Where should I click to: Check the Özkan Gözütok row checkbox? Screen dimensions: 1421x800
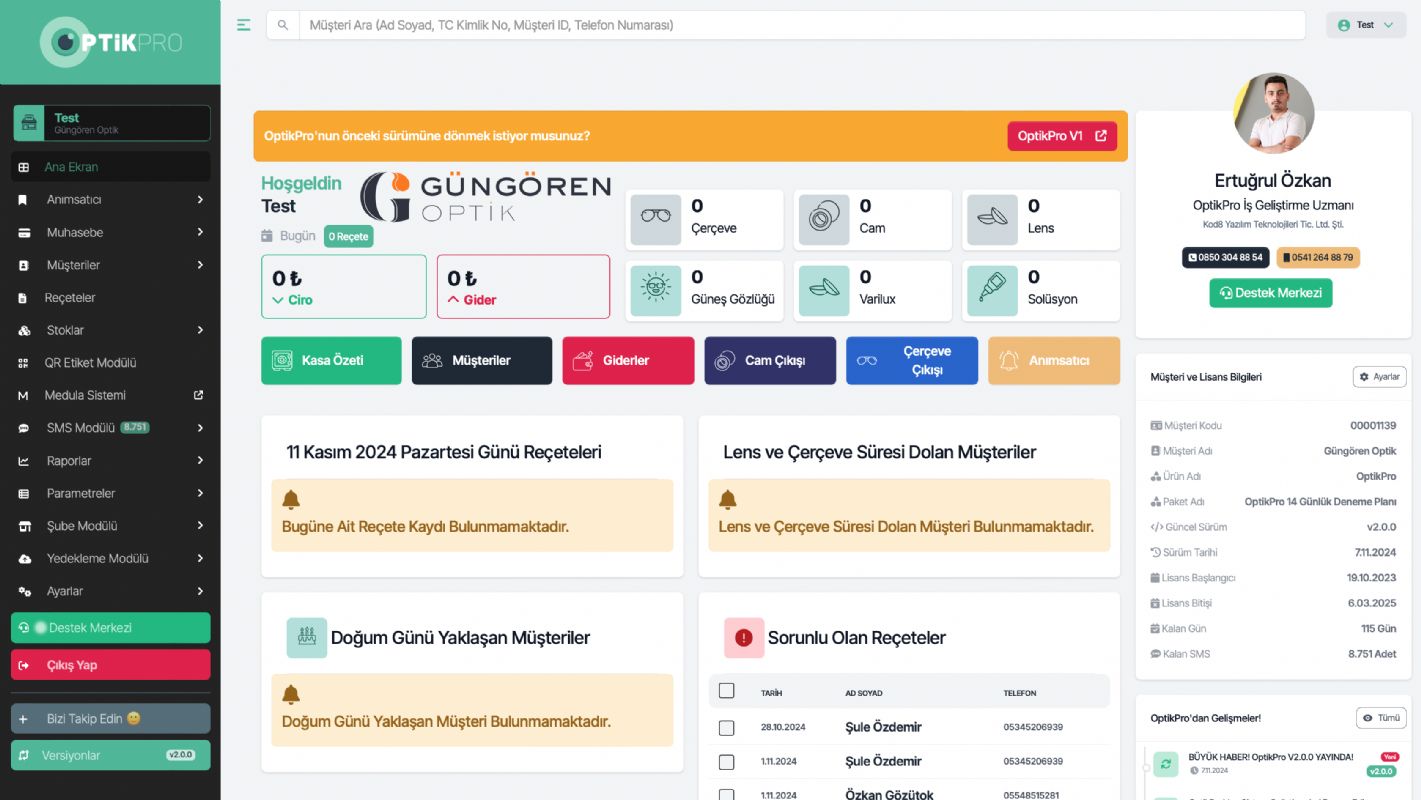727,795
